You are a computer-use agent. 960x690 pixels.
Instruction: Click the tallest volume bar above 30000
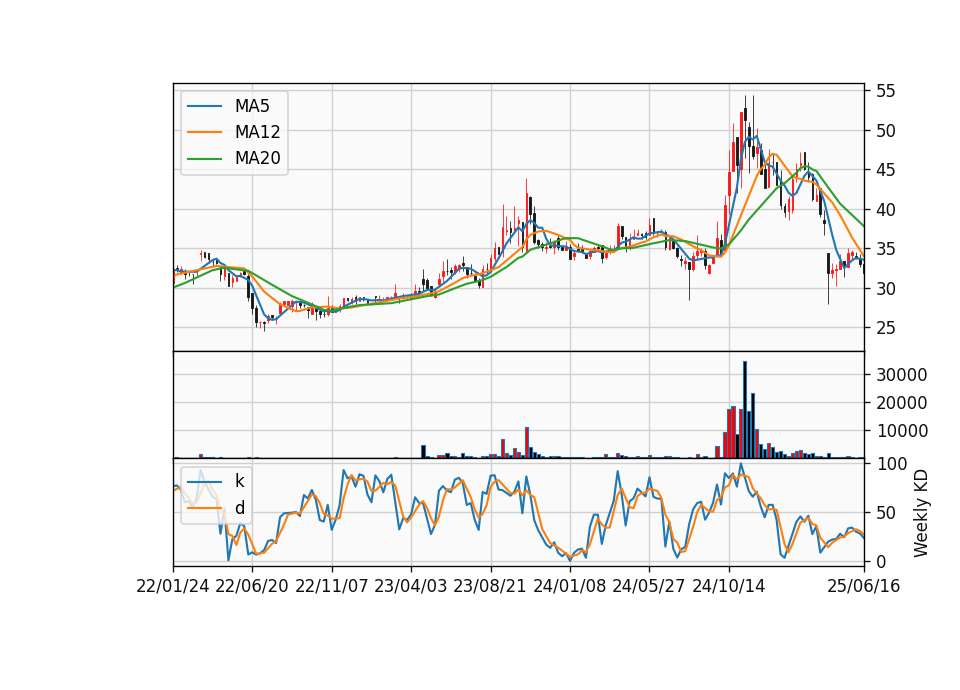click(x=745, y=410)
